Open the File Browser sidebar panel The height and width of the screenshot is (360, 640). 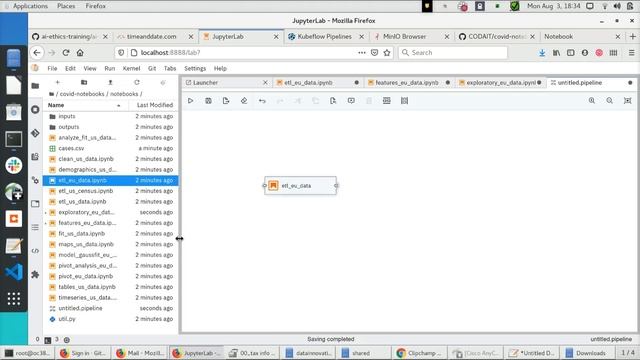tap(36, 86)
